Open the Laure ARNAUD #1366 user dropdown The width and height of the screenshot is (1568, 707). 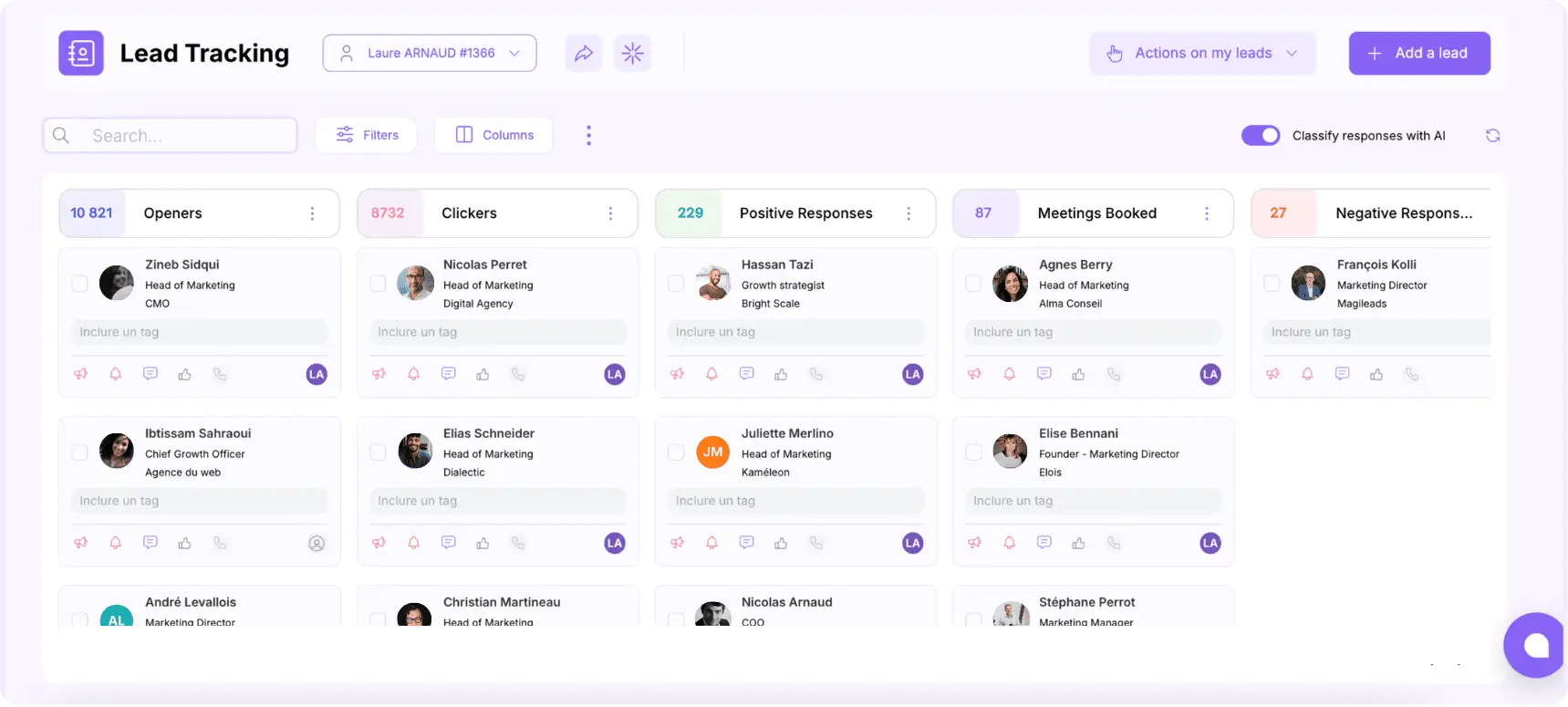pos(430,53)
